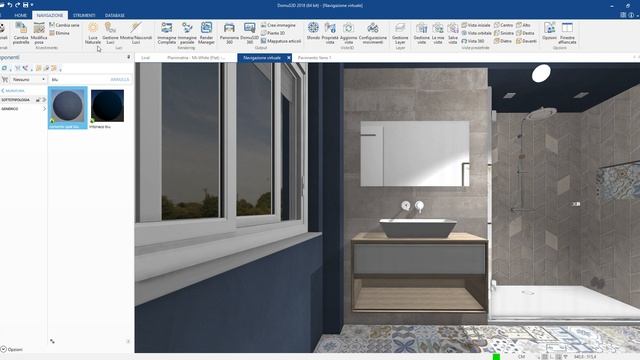Open the Modifica posa tool

click(39, 33)
